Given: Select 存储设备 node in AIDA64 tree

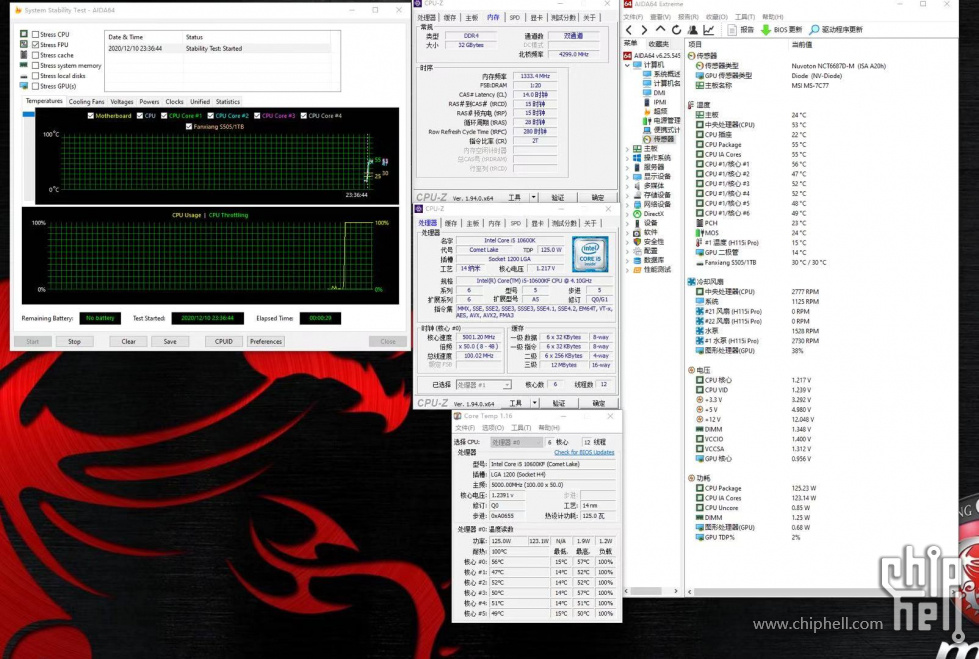Looking at the screenshot, I should pyautogui.click(x=652, y=195).
